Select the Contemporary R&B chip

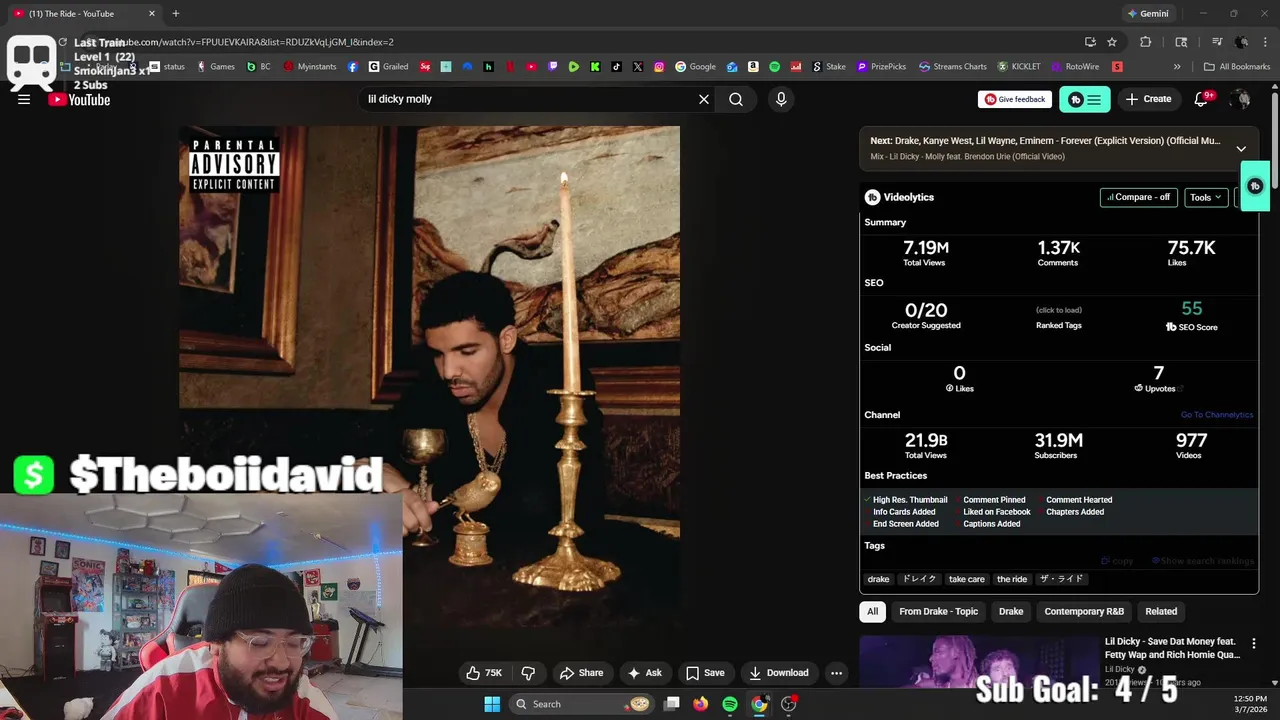[x=1084, y=611]
